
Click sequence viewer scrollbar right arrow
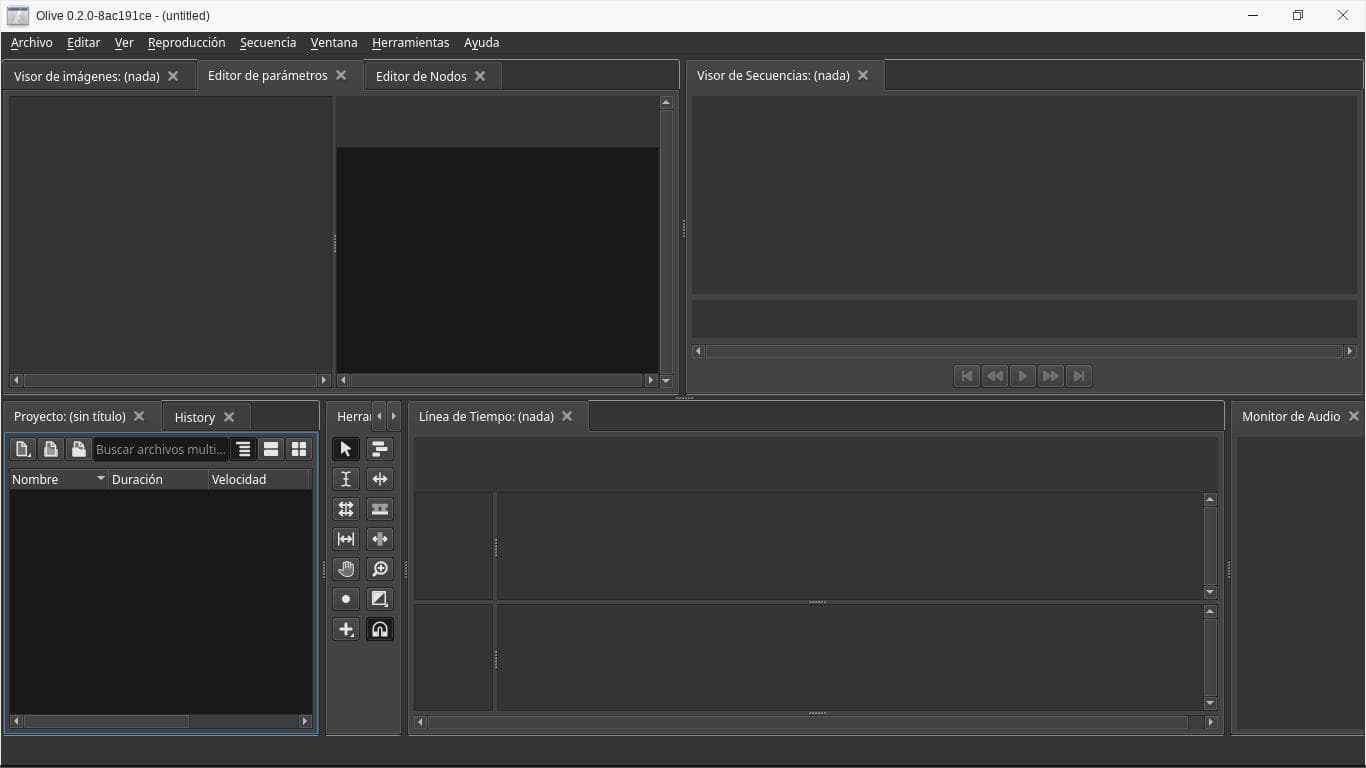pyautogui.click(x=1350, y=351)
